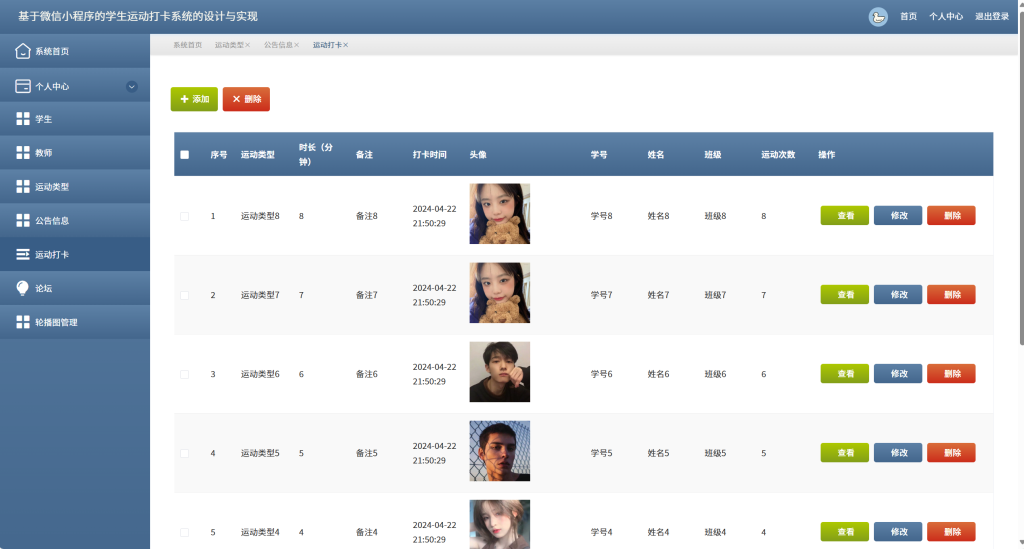1024x549 pixels.
Task: Expand the 个人中心 dropdown arrow
Action: pyautogui.click(x=132, y=86)
